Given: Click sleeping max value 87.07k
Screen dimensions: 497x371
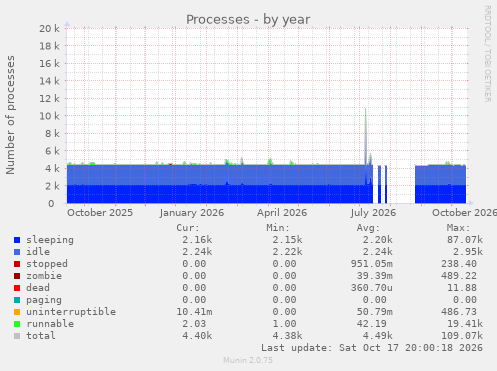Looking at the screenshot, I should tap(465, 240).
